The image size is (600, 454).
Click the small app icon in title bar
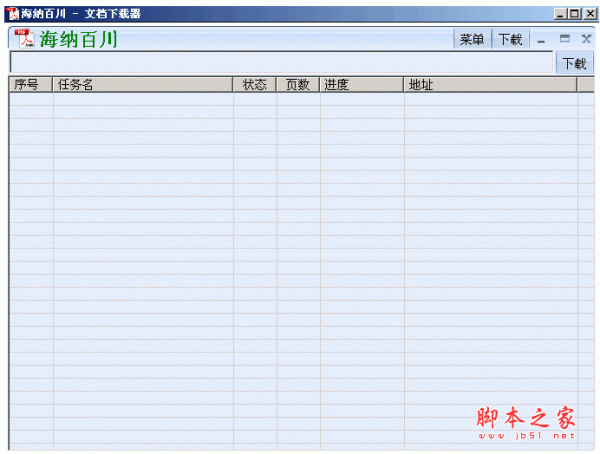(x=12, y=14)
